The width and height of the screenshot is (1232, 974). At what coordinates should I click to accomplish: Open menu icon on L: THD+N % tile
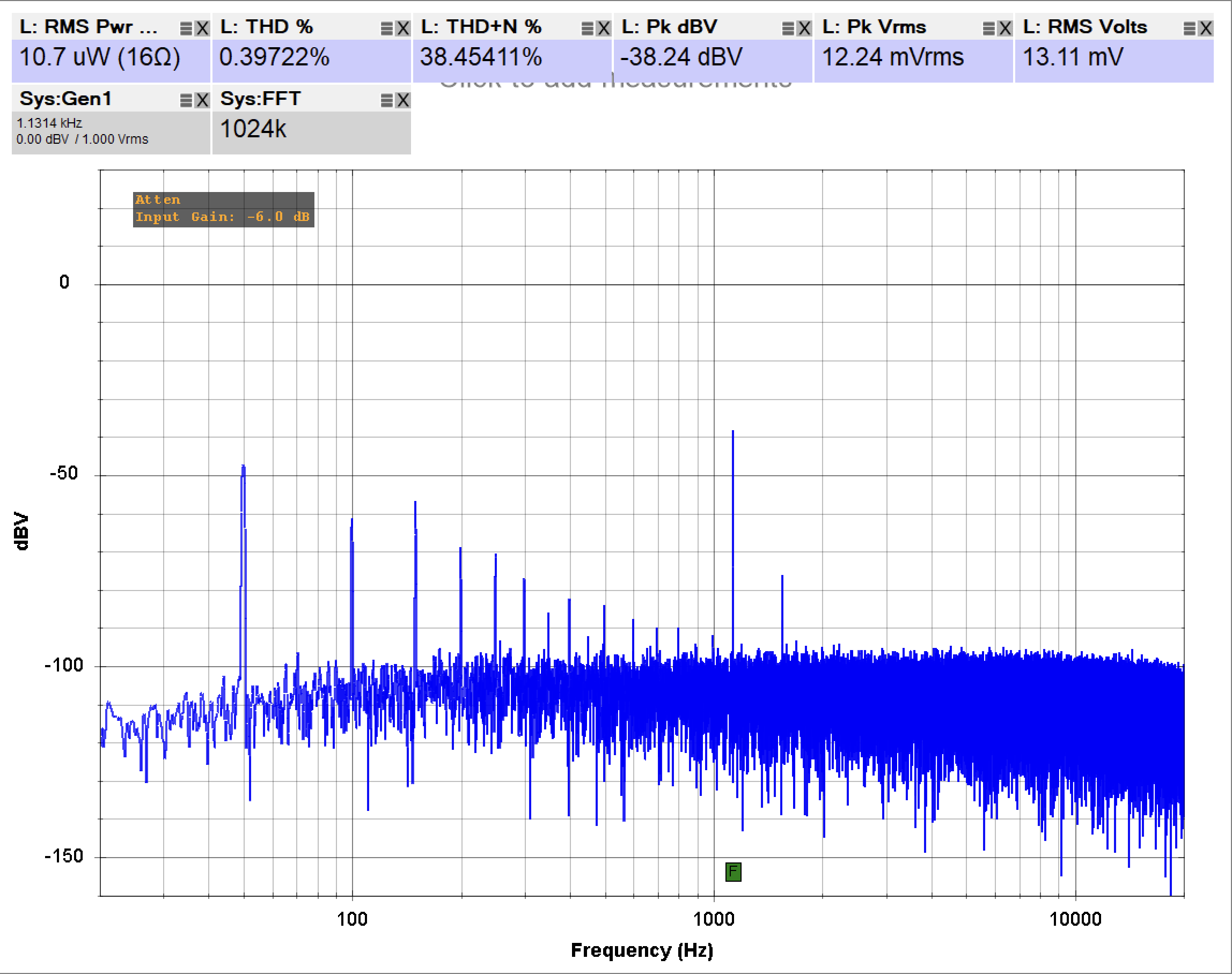588,28
